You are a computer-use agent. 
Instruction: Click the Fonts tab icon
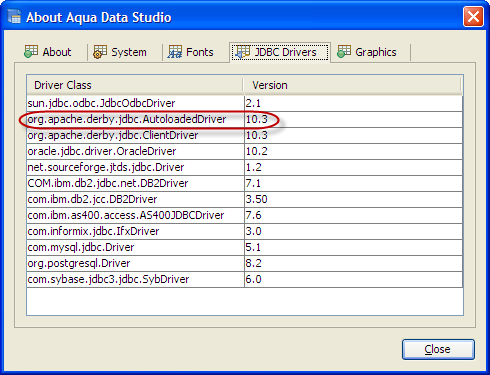(175, 52)
